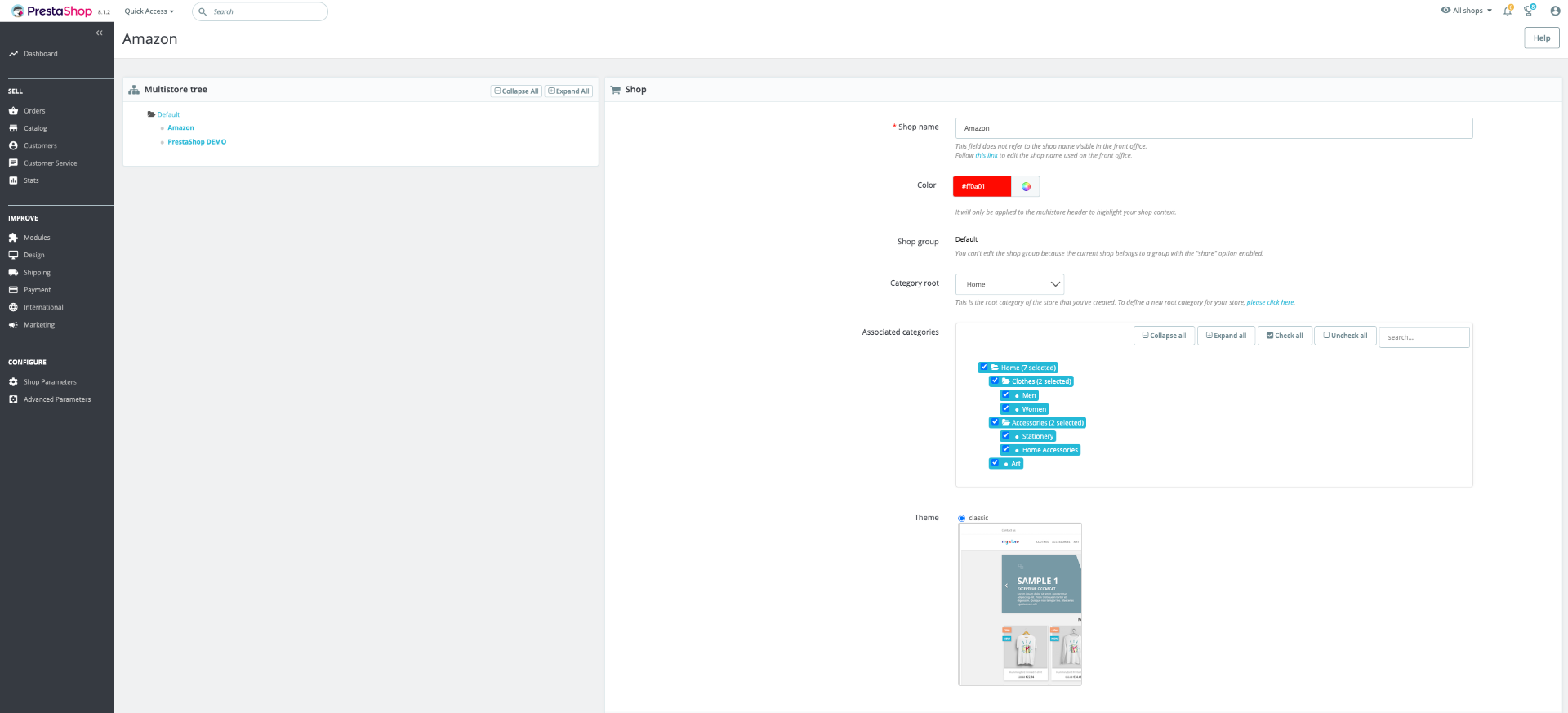
Task: Click the Customers person icon
Action: 13,145
